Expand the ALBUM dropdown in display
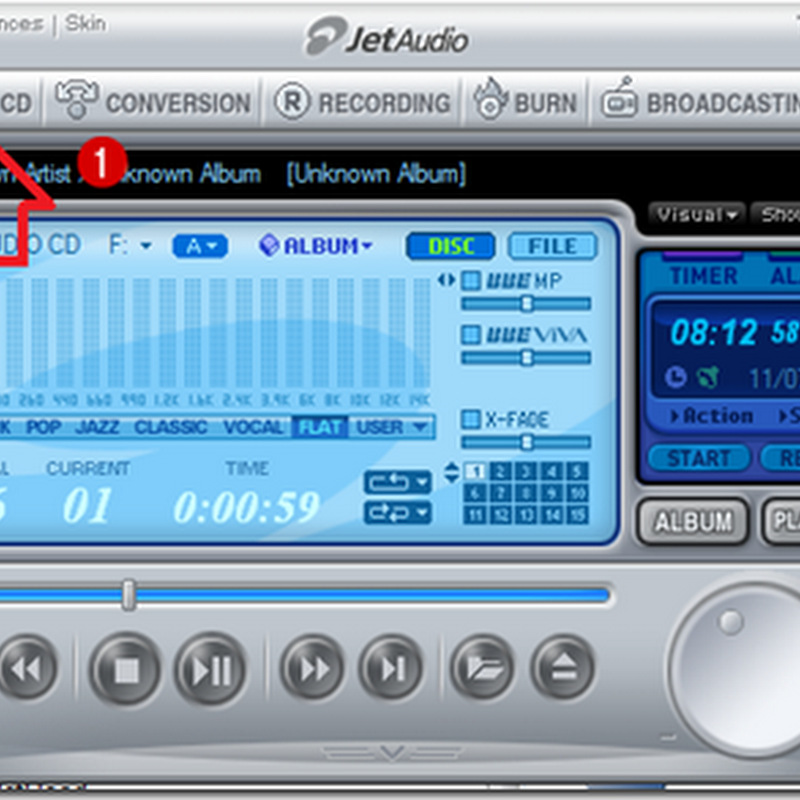Viewport: 800px width, 800px height. pos(328,246)
